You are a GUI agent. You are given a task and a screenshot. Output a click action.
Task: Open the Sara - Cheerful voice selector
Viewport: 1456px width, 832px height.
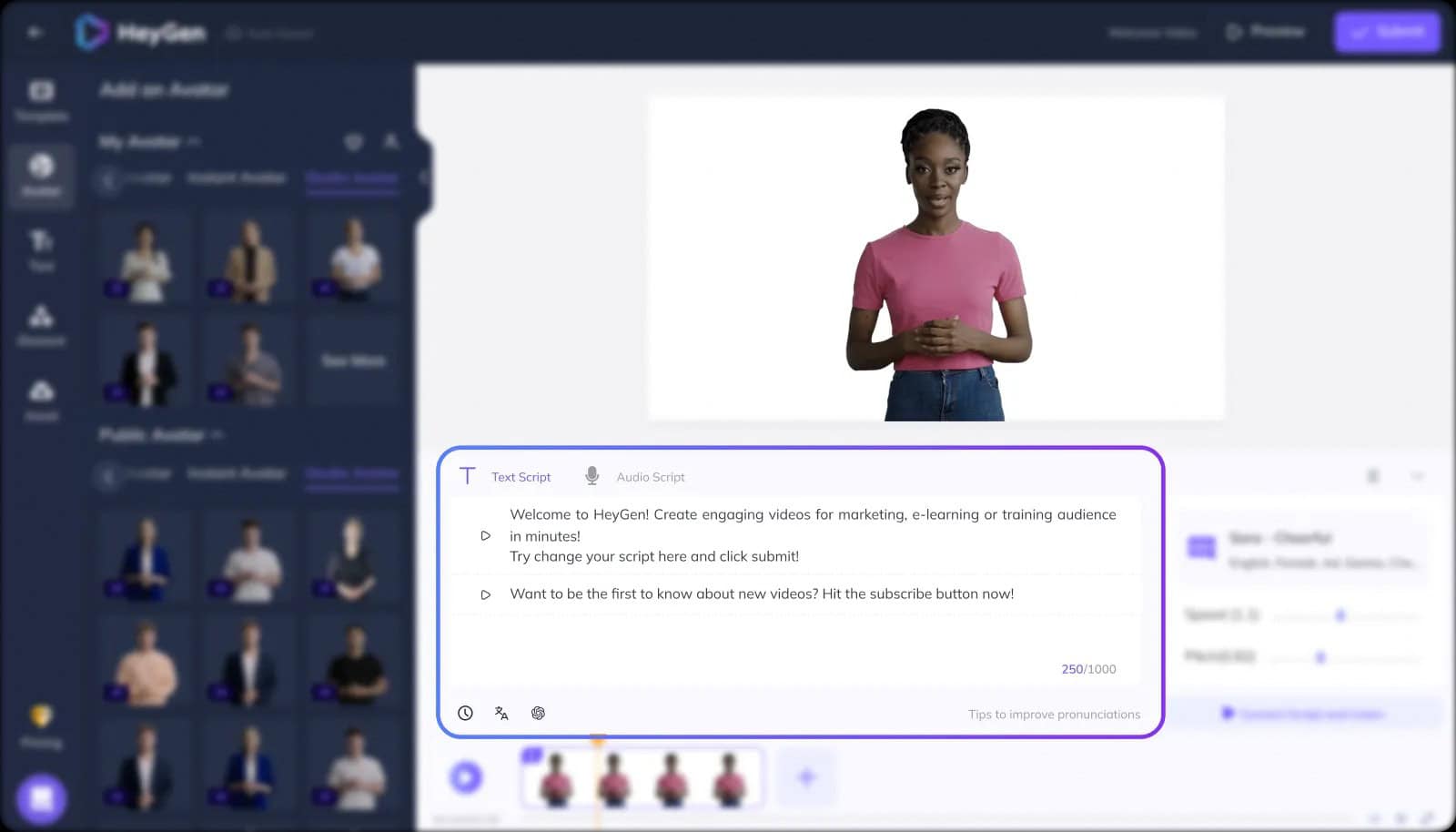click(1303, 549)
